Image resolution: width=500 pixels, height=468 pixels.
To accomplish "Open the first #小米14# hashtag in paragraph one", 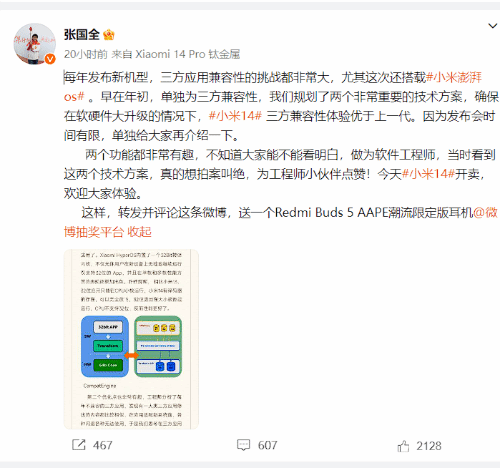I will (x=235, y=116).
